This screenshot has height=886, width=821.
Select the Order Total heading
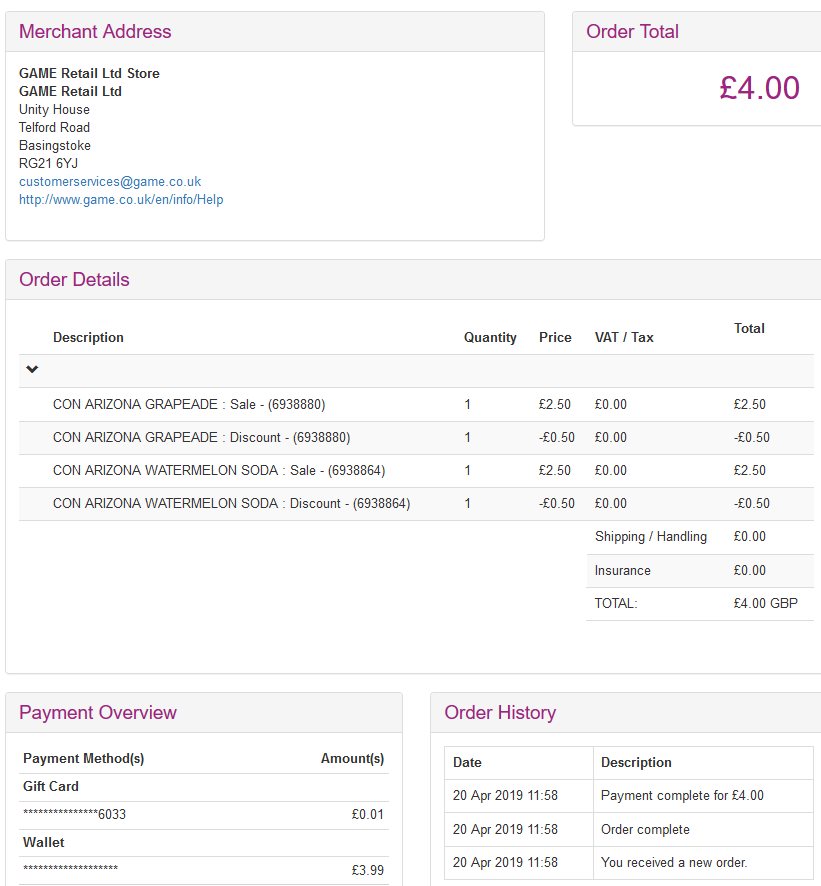632,32
